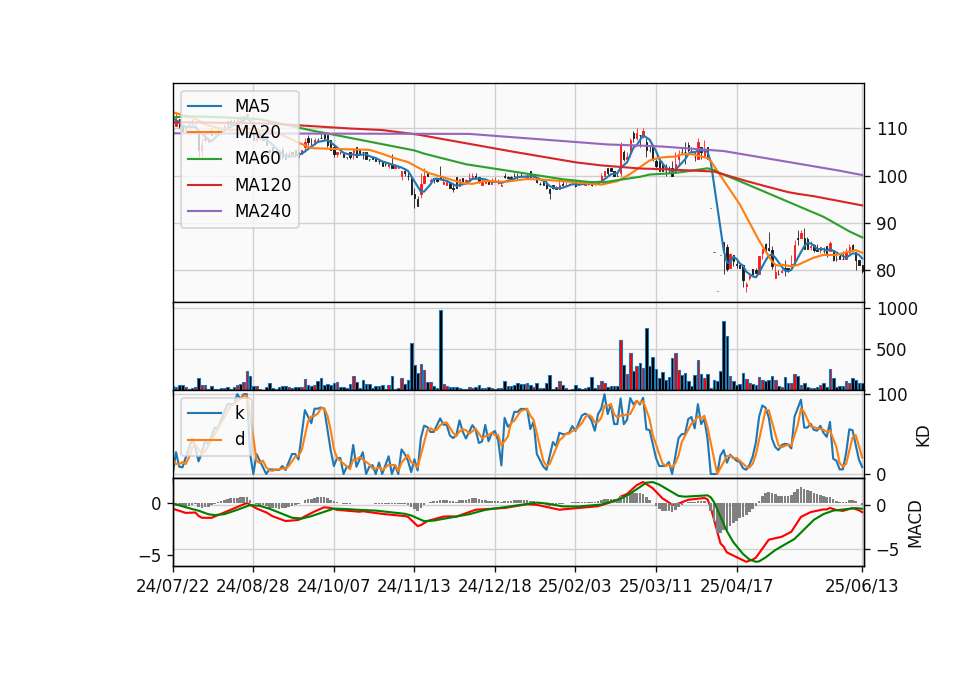Click the MA5 legend label
960x690 pixels.
(252, 106)
